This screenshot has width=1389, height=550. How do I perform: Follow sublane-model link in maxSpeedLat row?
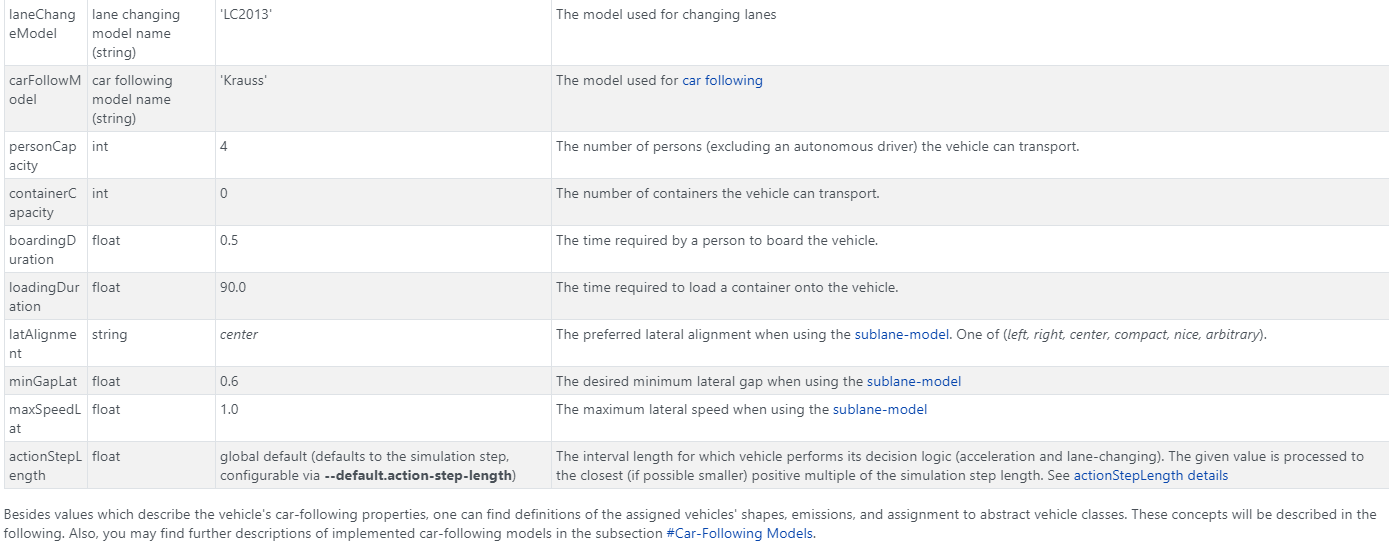[x=879, y=409]
